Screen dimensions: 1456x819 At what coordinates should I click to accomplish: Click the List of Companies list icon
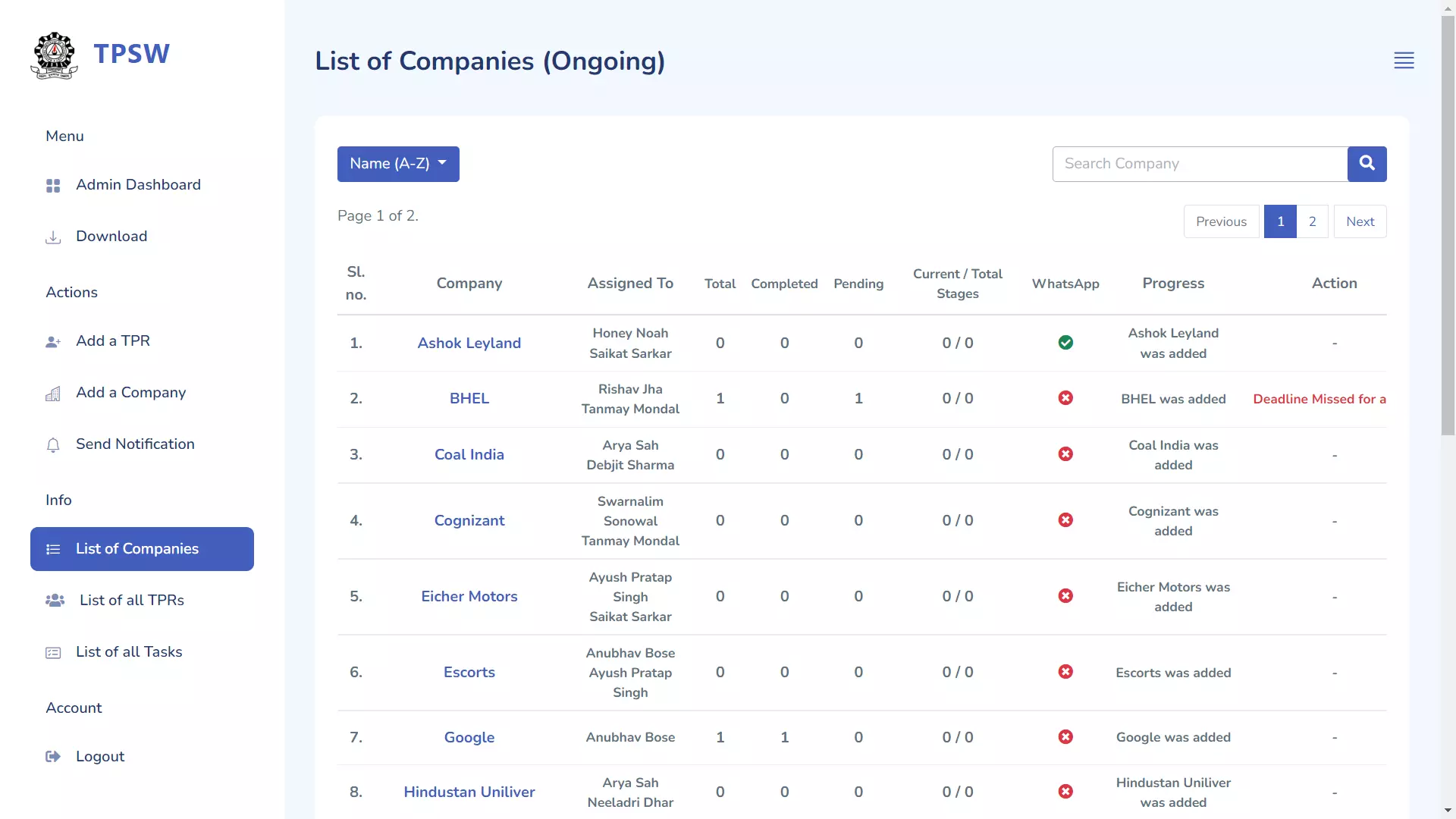click(52, 549)
